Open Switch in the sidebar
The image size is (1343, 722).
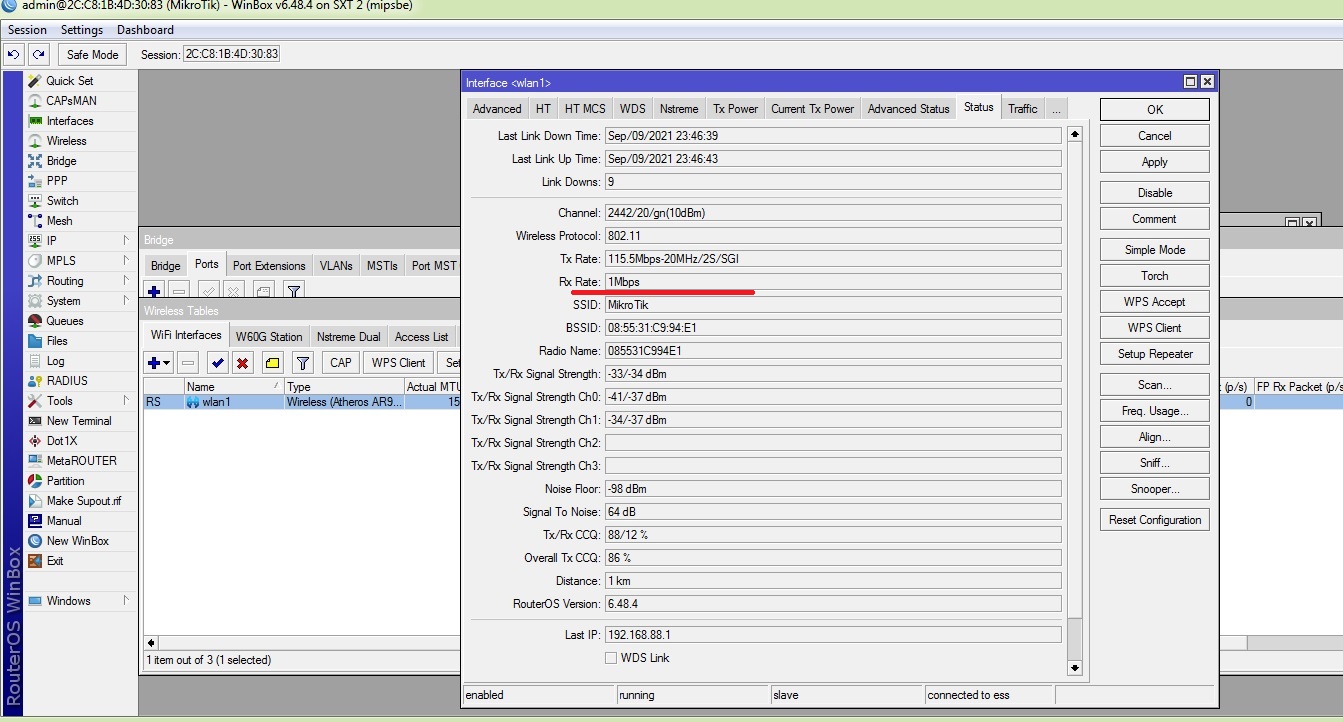(x=62, y=201)
